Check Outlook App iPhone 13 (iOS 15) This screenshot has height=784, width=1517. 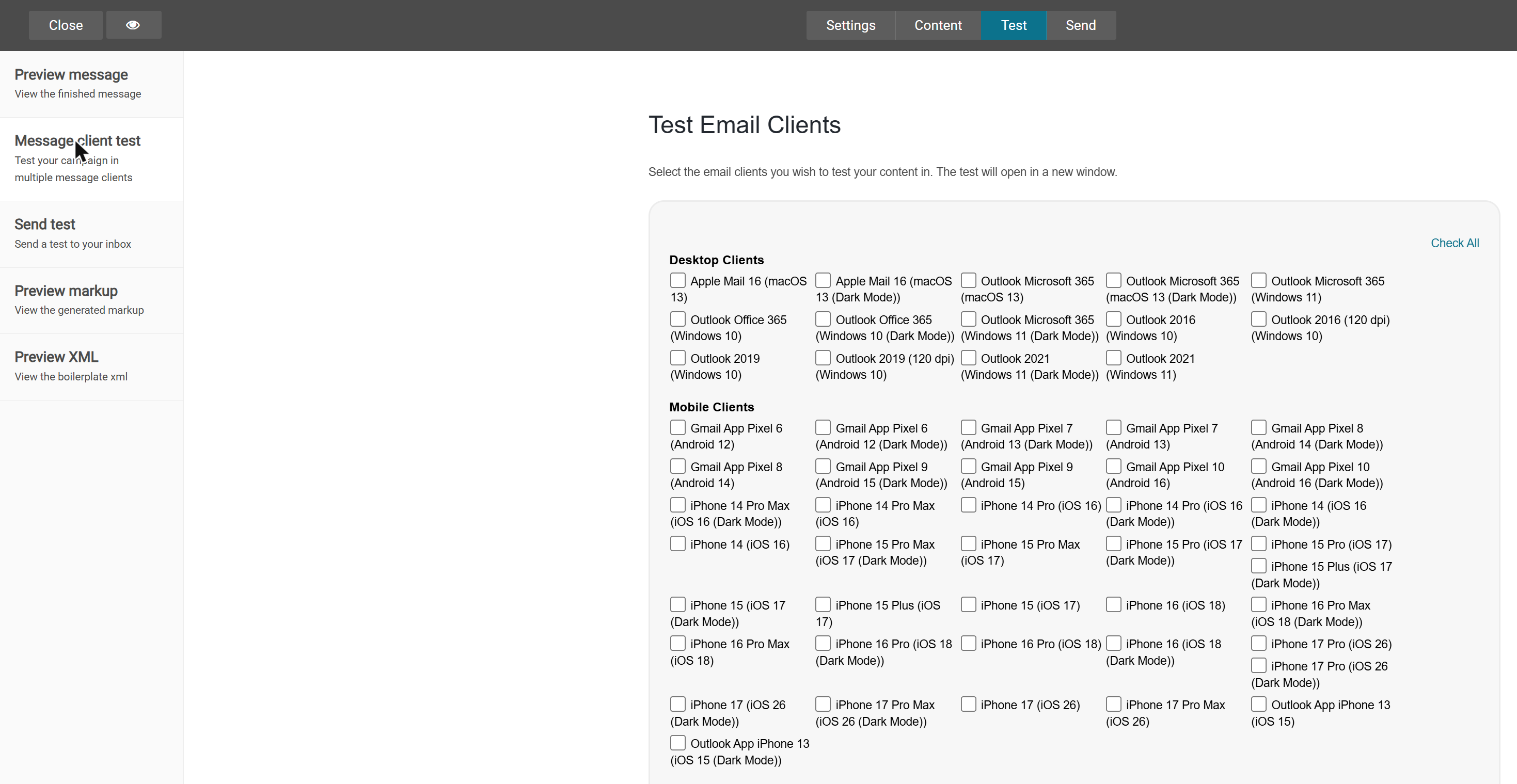1259,705
